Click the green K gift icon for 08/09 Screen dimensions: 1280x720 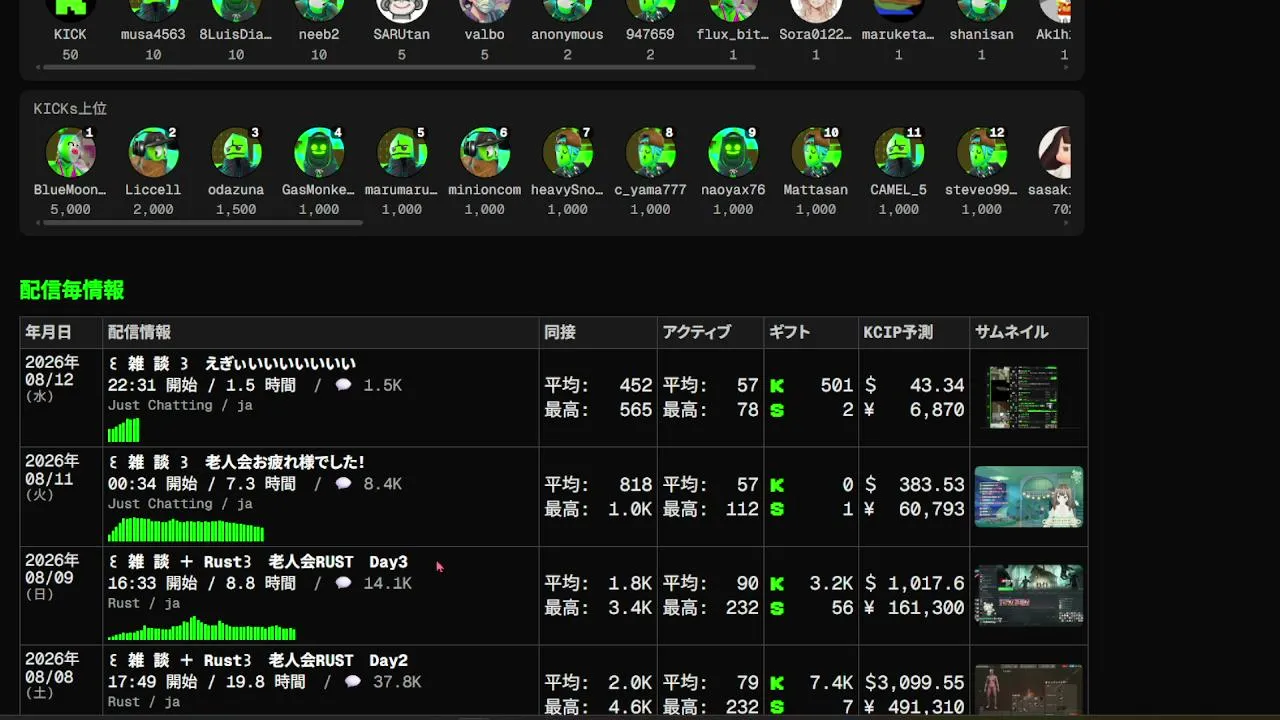(777, 583)
